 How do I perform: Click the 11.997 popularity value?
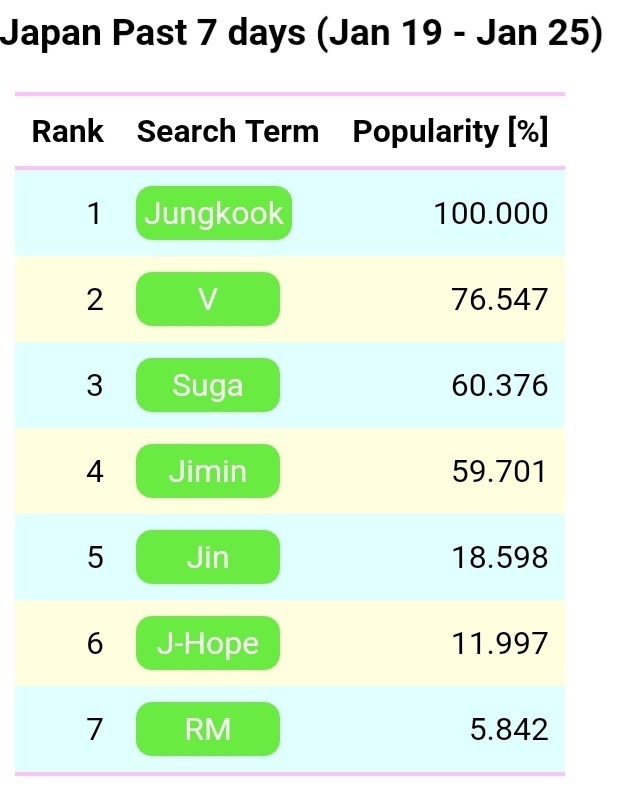point(500,643)
